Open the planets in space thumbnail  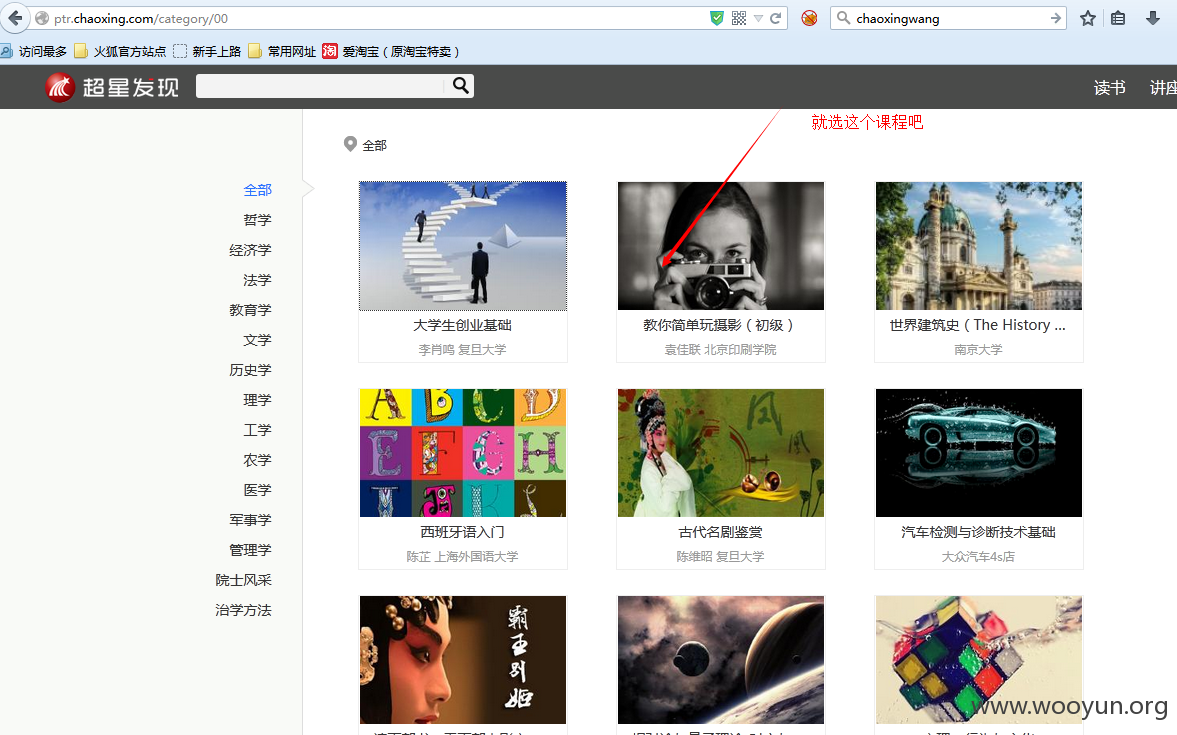tap(721, 660)
